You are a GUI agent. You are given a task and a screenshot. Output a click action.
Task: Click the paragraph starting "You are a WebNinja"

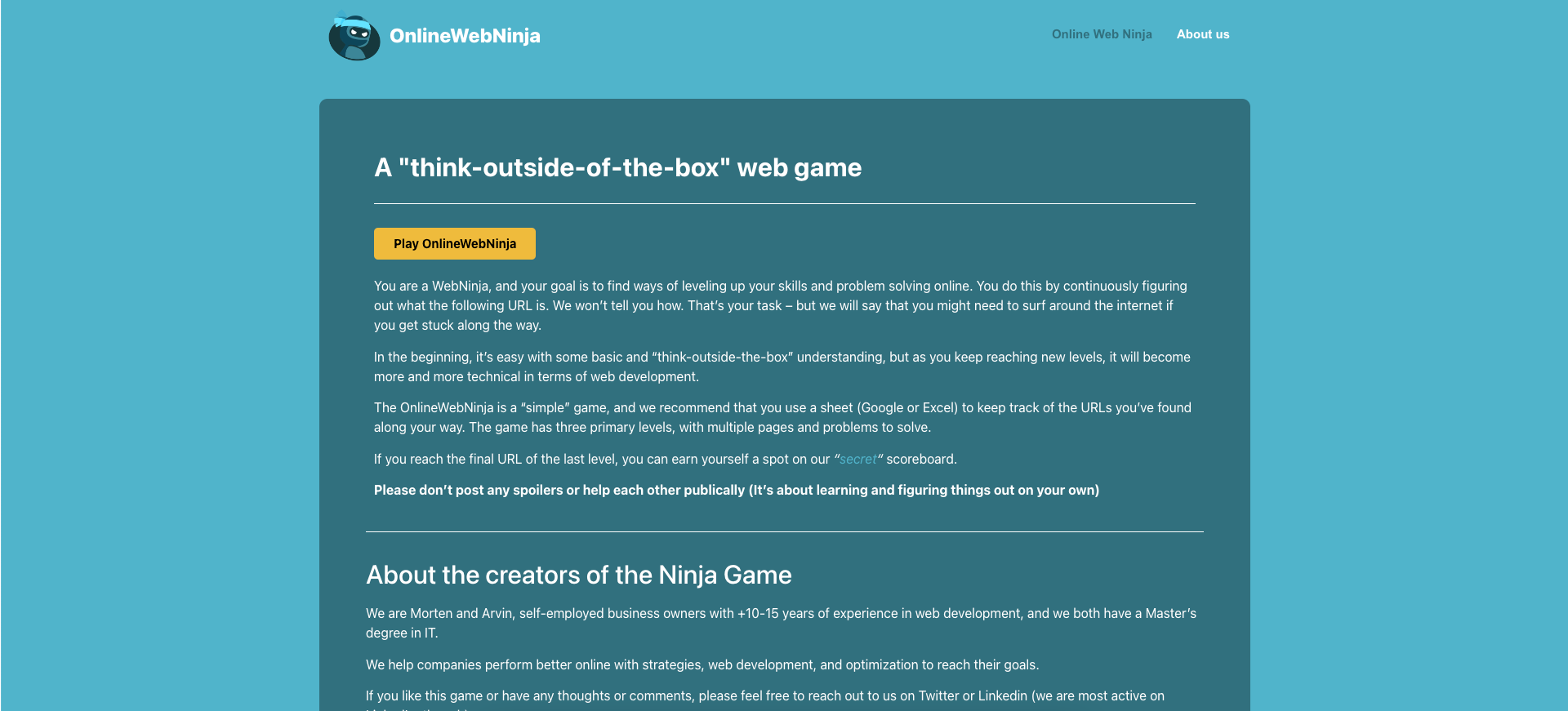coord(780,305)
